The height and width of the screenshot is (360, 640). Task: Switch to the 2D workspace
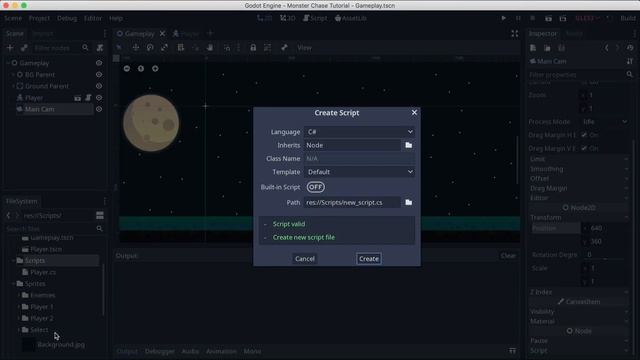tap(264, 18)
